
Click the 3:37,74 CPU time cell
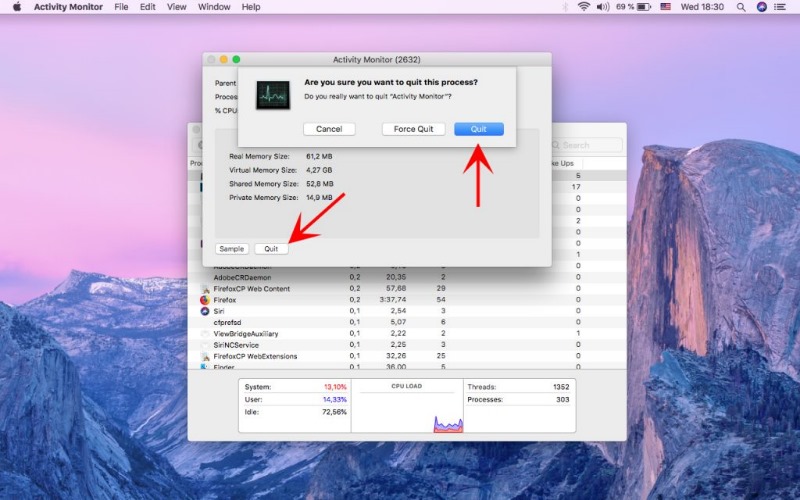(x=393, y=300)
